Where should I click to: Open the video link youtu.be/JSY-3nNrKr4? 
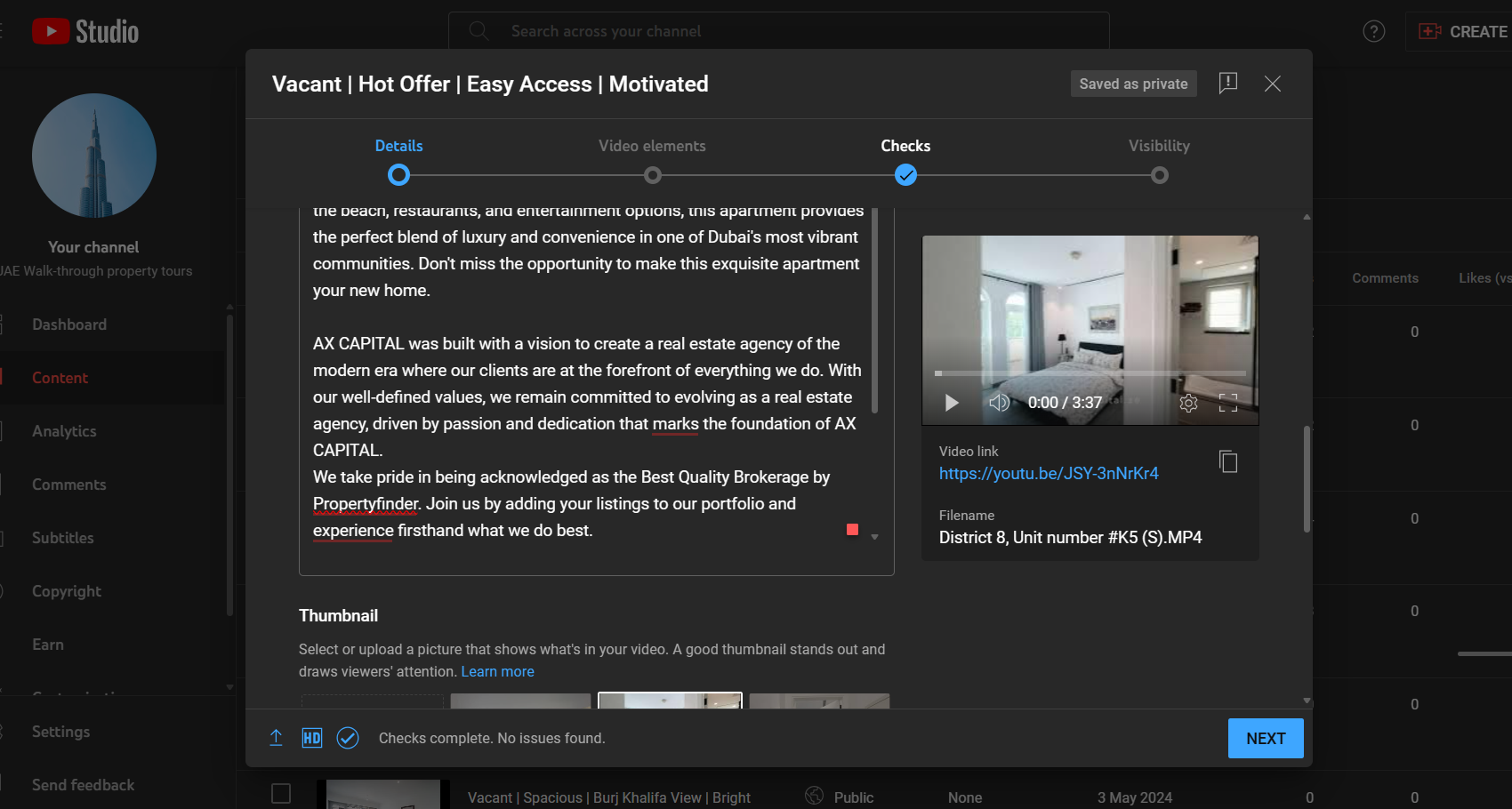(x=1049, y=474)
